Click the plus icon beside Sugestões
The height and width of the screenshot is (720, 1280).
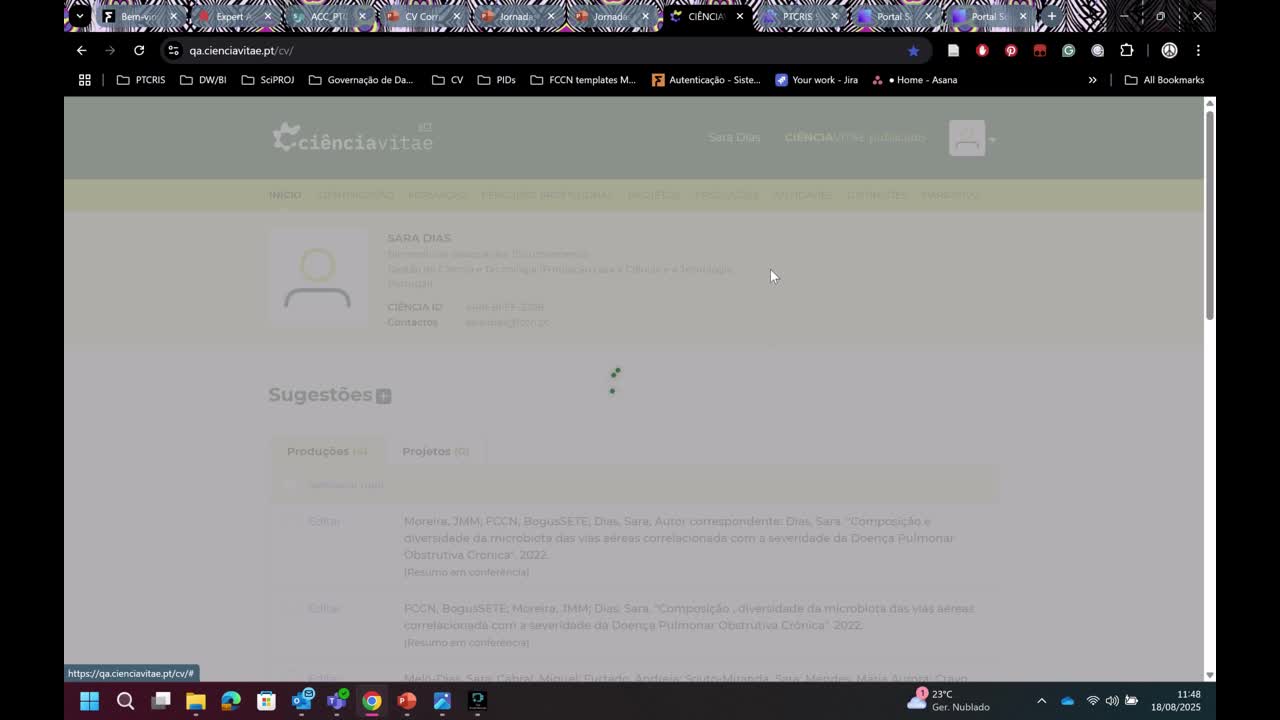pos(383,396)
